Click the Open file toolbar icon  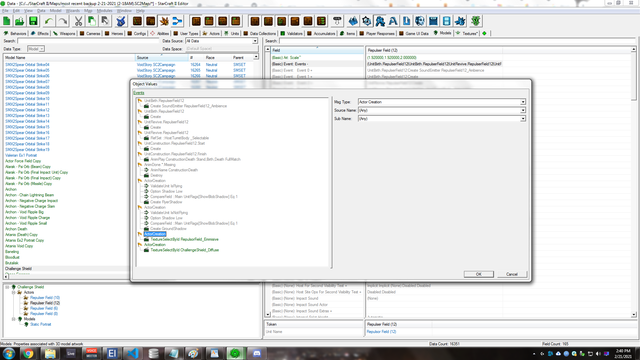pos(20,21)
